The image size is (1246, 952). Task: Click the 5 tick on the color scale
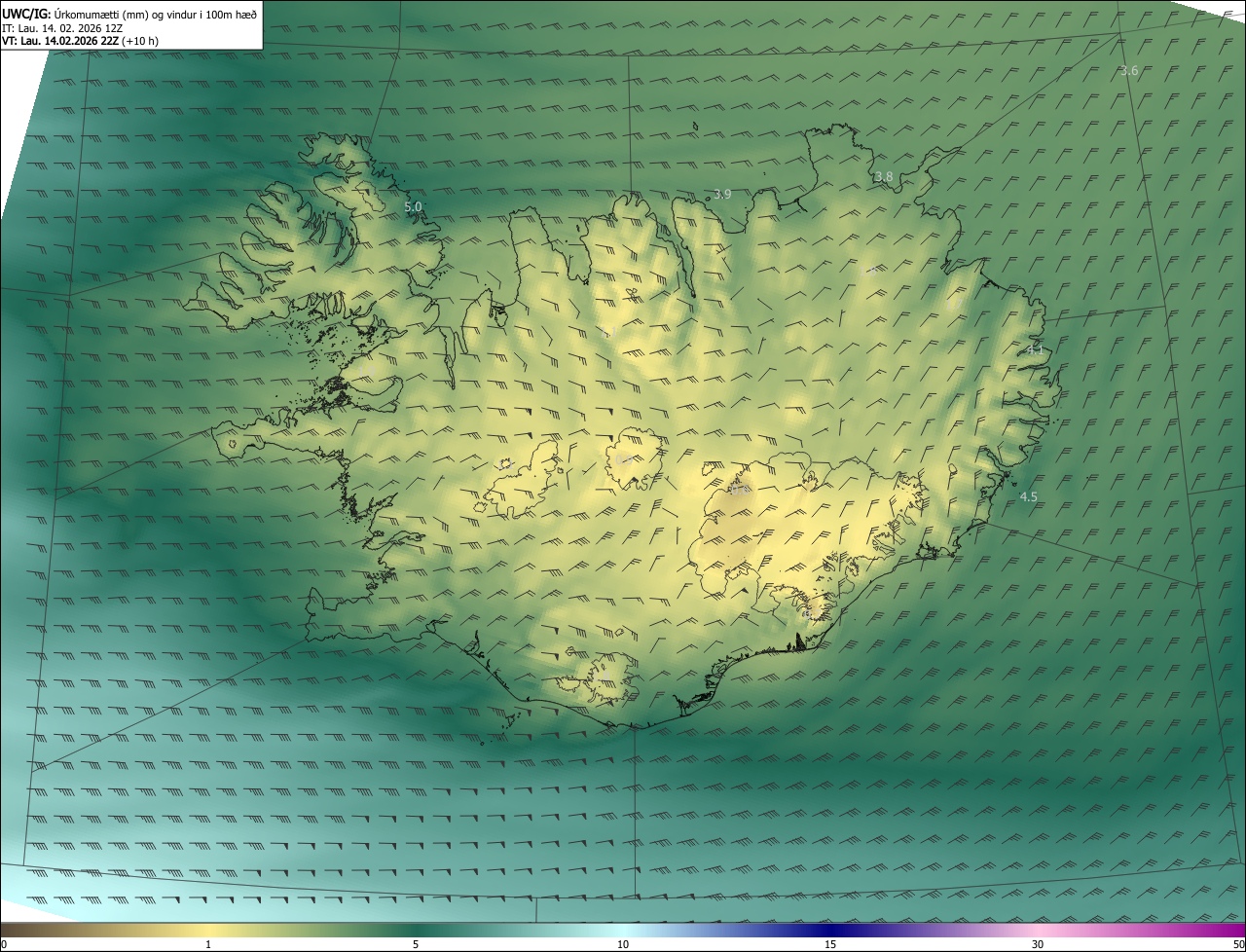coord(416,944)
